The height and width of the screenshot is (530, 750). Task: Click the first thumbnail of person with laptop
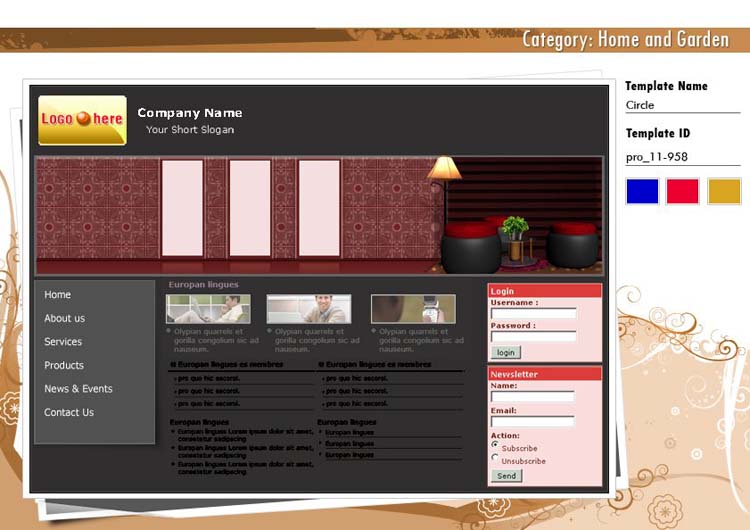tap(208, 309)
